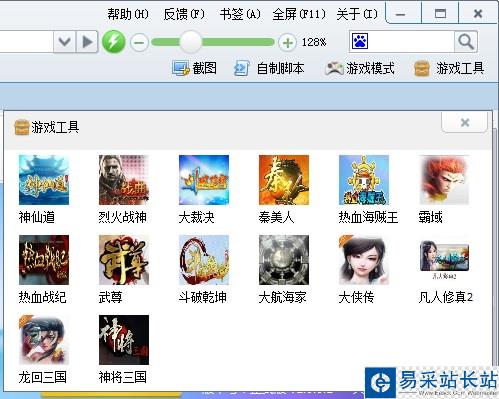The image size is (499, 399).
Task: Click the 截图 screenshot tool
Action: (194, 68)
